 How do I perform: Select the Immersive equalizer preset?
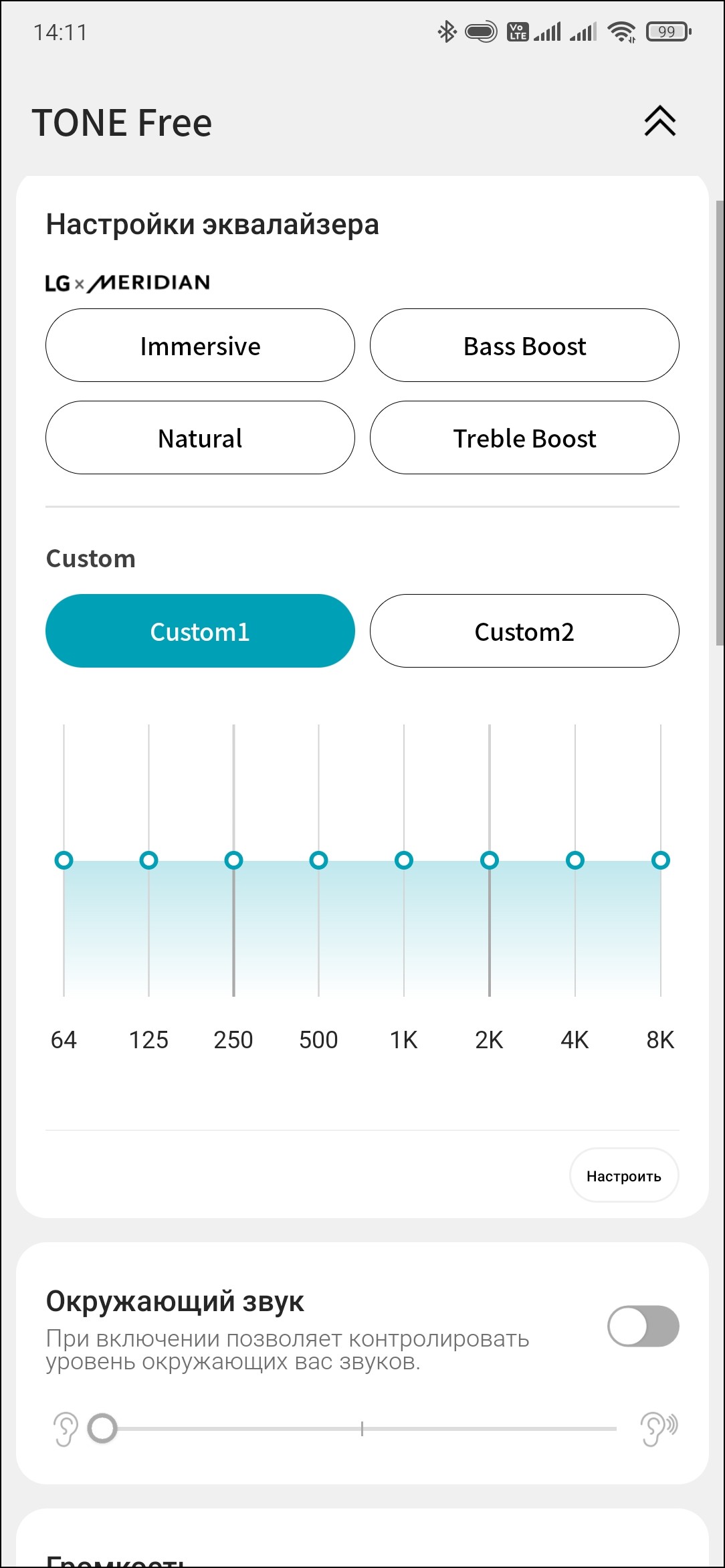(200, 346)
